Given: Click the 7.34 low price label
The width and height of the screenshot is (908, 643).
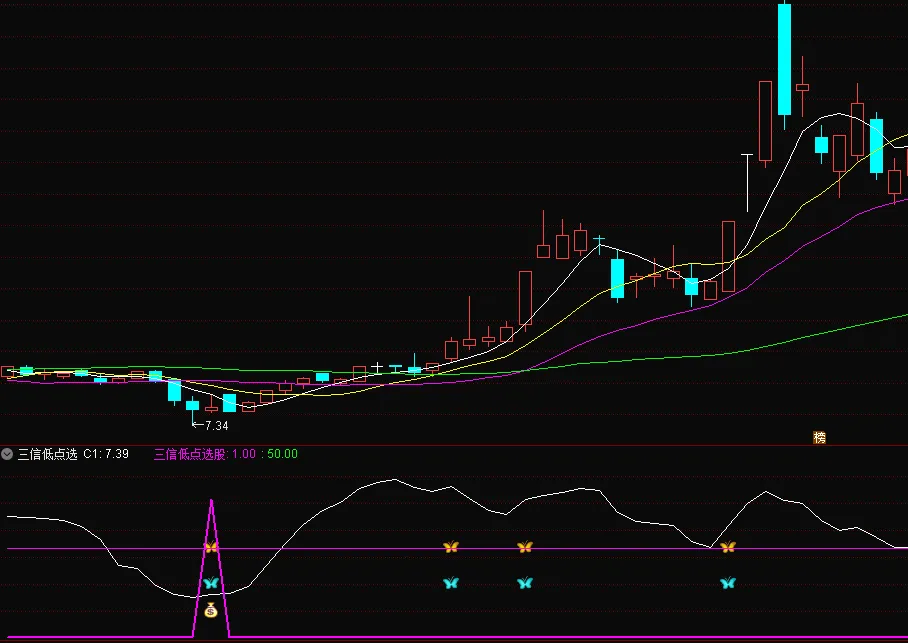Looking at the screenshot, I should pyautogui.click(x=217, y=426).
